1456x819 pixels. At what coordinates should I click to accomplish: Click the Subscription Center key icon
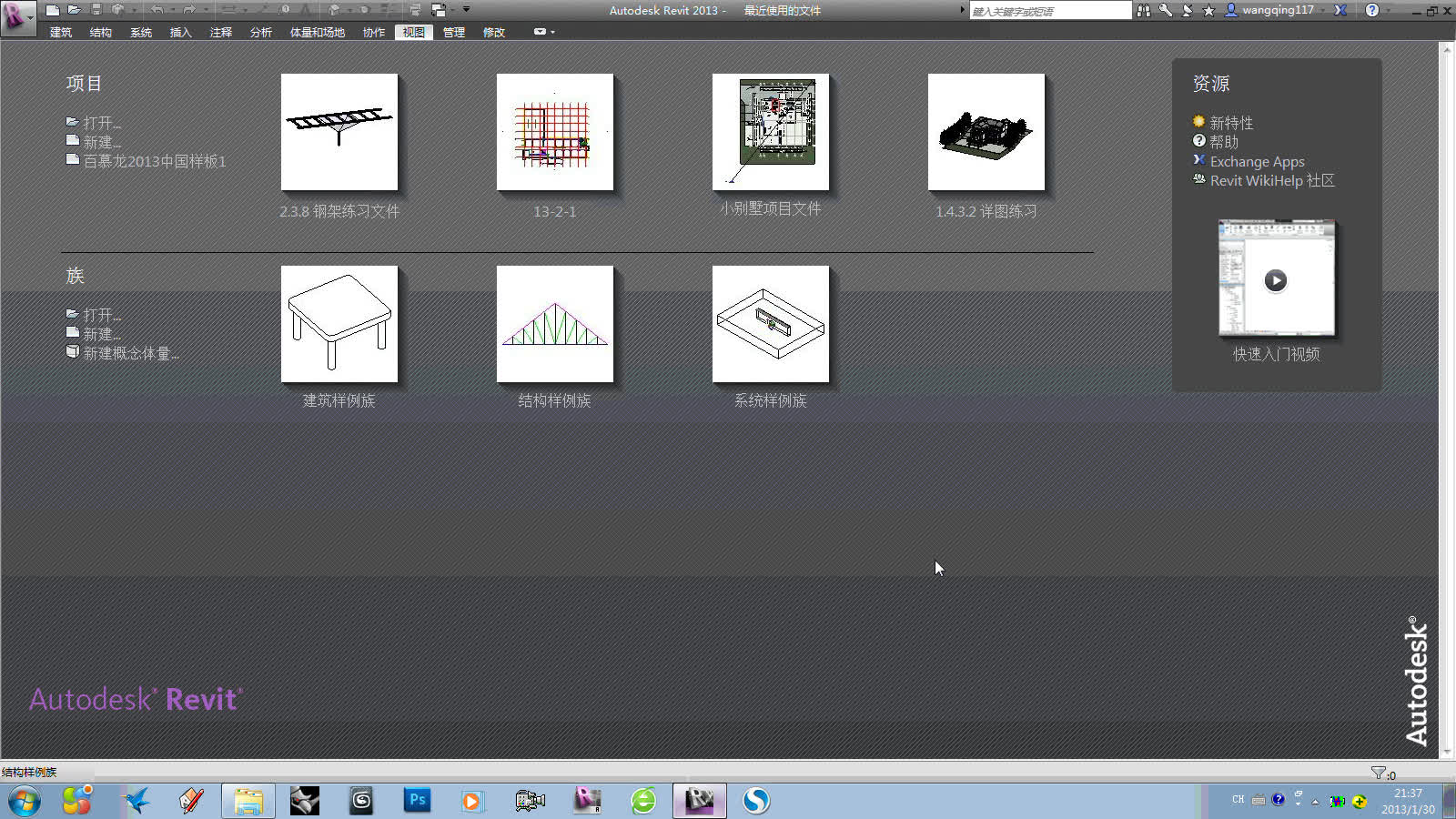(1166, 10)
